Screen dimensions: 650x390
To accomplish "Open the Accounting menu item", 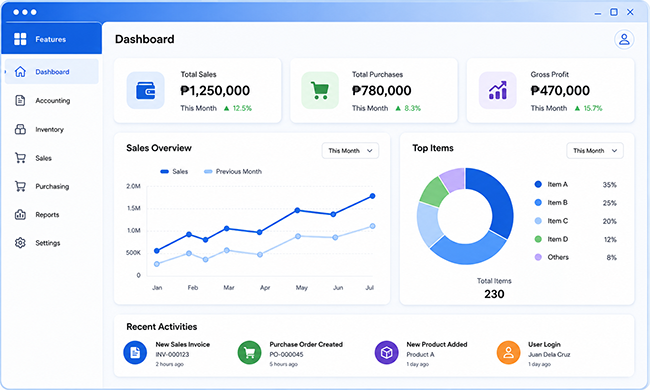I will (x=52, y=100).
